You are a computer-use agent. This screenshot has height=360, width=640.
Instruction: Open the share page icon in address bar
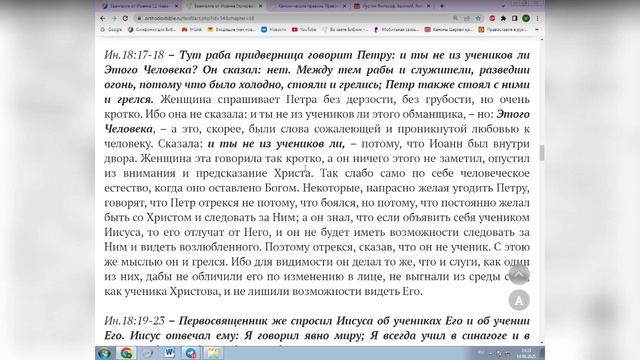(467, 18)
